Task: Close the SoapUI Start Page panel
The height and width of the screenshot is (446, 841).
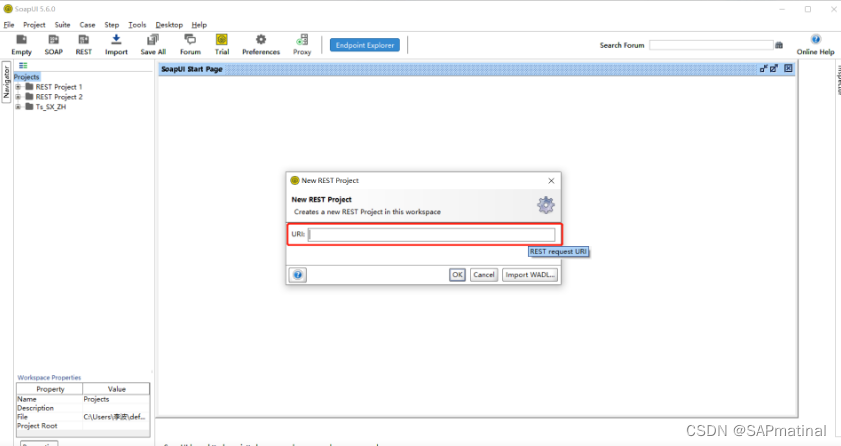Action: click(788, 69)
